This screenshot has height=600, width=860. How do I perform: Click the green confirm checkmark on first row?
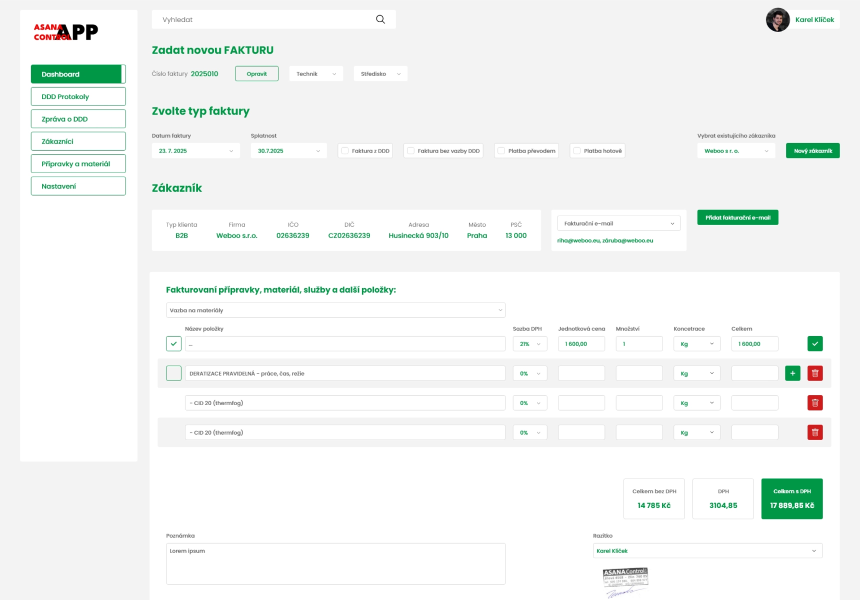pyautogui.click(x=815, y=344)
